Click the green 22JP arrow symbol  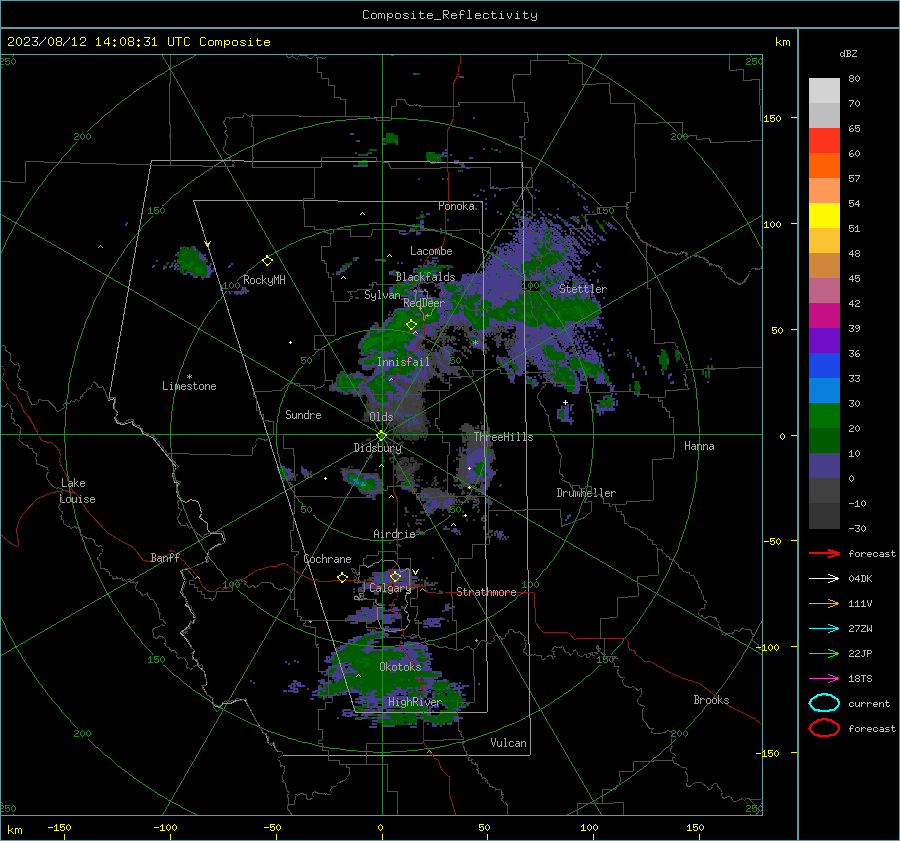point(824,653)
